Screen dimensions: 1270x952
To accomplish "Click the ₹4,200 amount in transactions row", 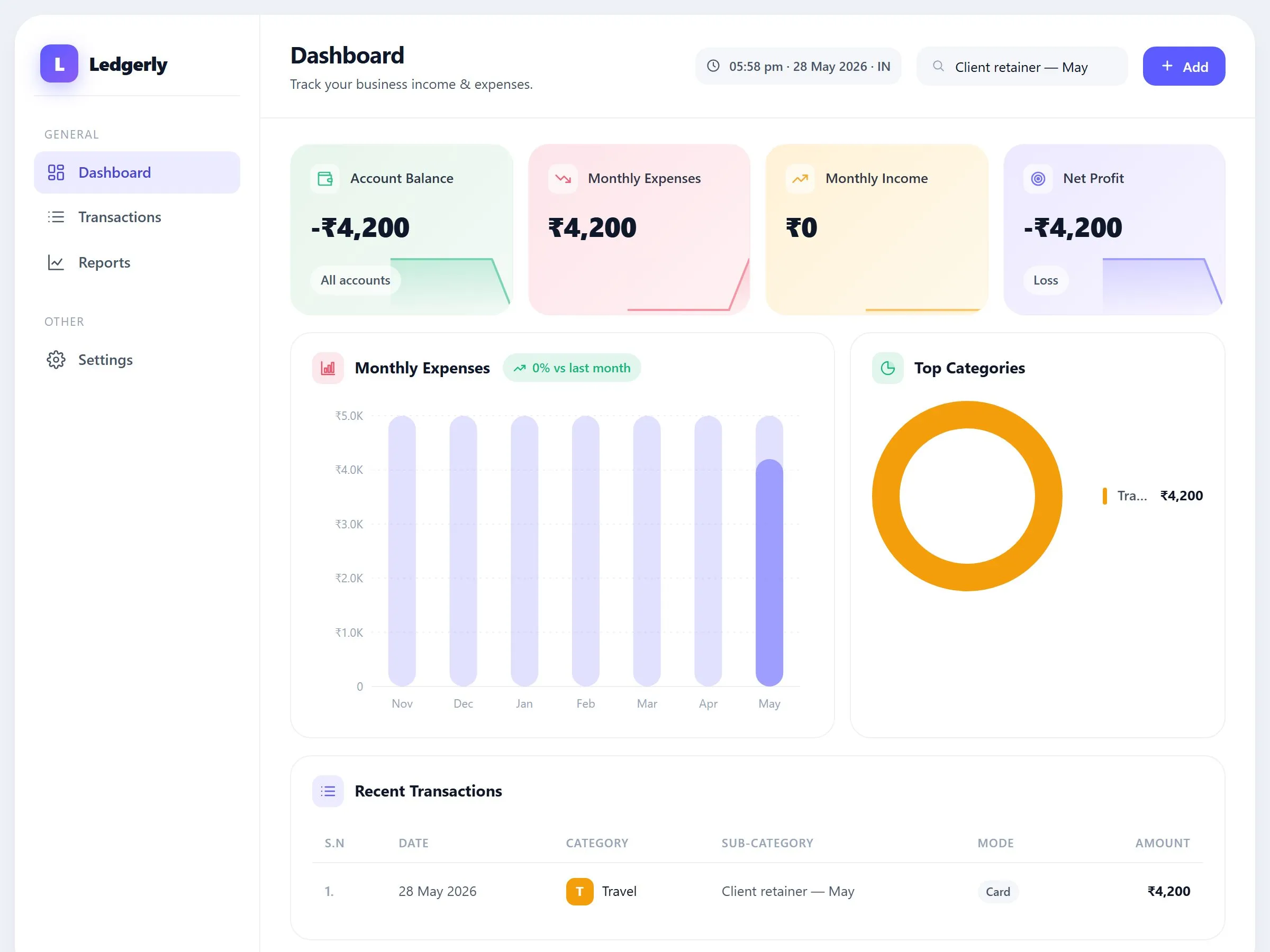I will 1169,892.
